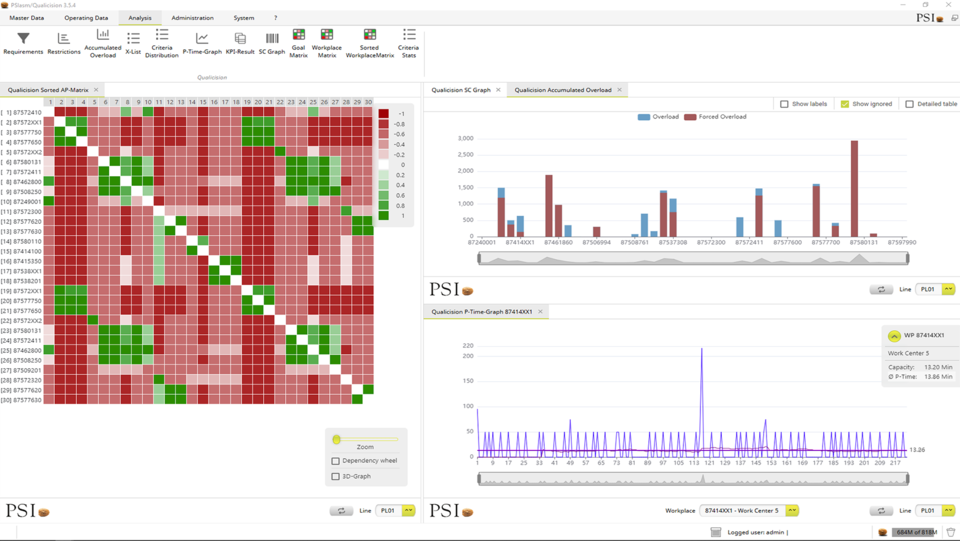Click the Accumulated Overload range navigator bar

click(x=693, y=259)
